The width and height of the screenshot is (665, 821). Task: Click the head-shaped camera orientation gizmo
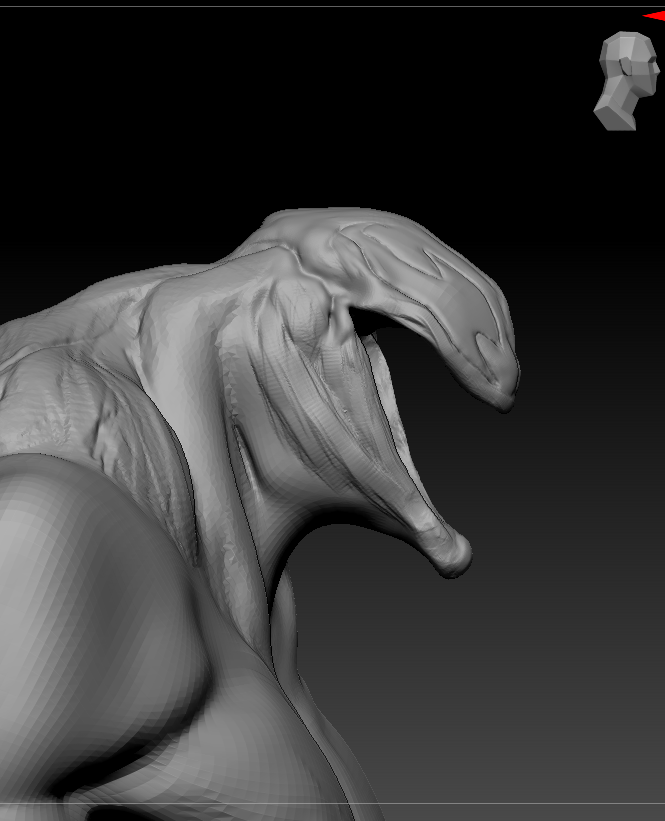point(626,81)
